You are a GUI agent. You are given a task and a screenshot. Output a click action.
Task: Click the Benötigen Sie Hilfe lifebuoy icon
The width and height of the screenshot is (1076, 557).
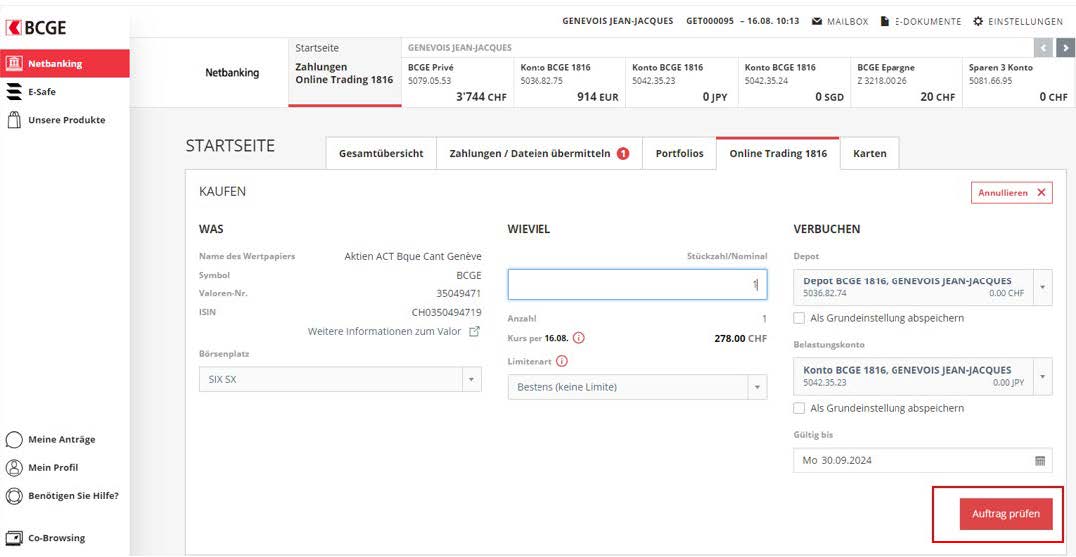pos(14,495)
